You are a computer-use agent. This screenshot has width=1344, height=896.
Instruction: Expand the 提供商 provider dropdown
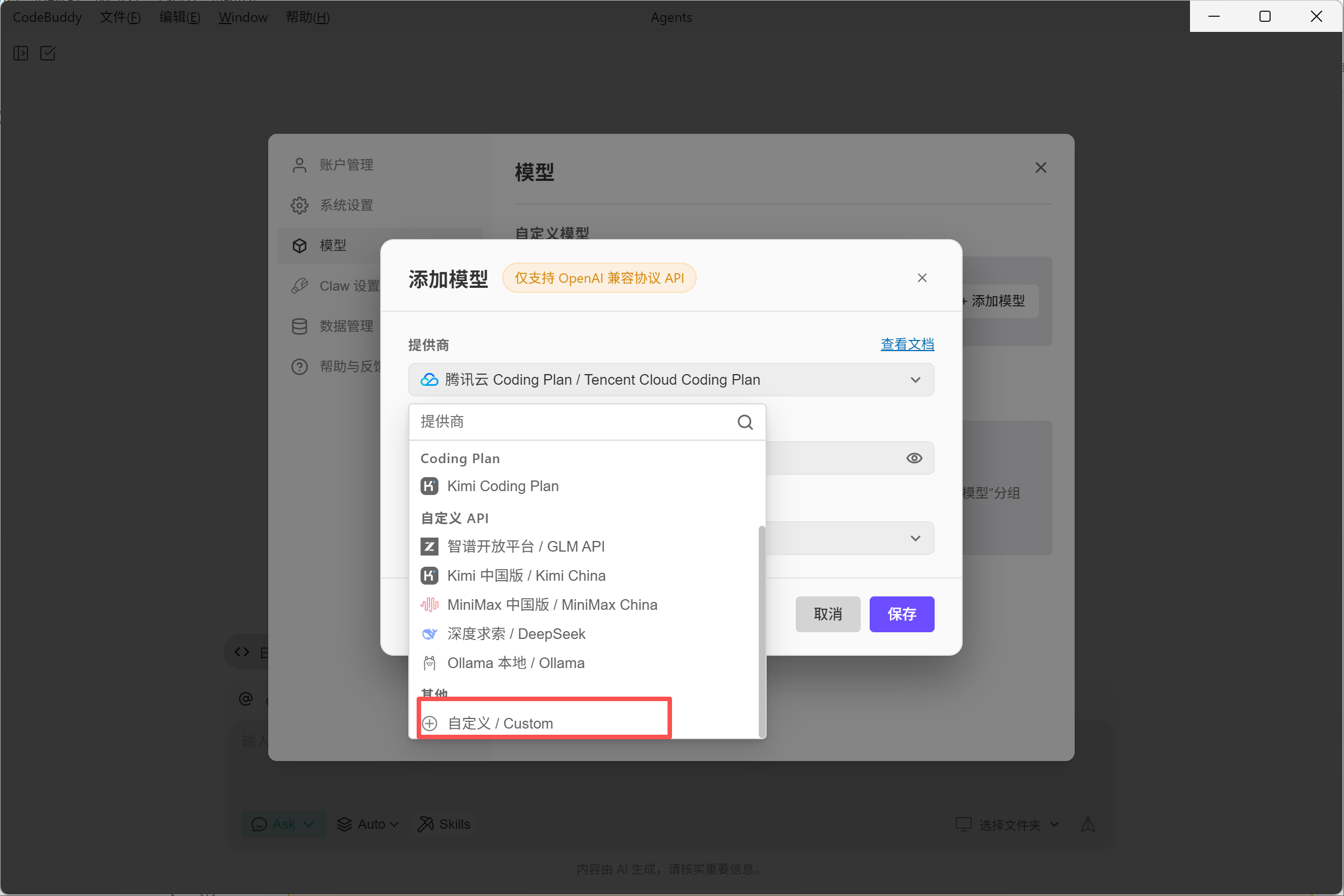coord(671,380)
